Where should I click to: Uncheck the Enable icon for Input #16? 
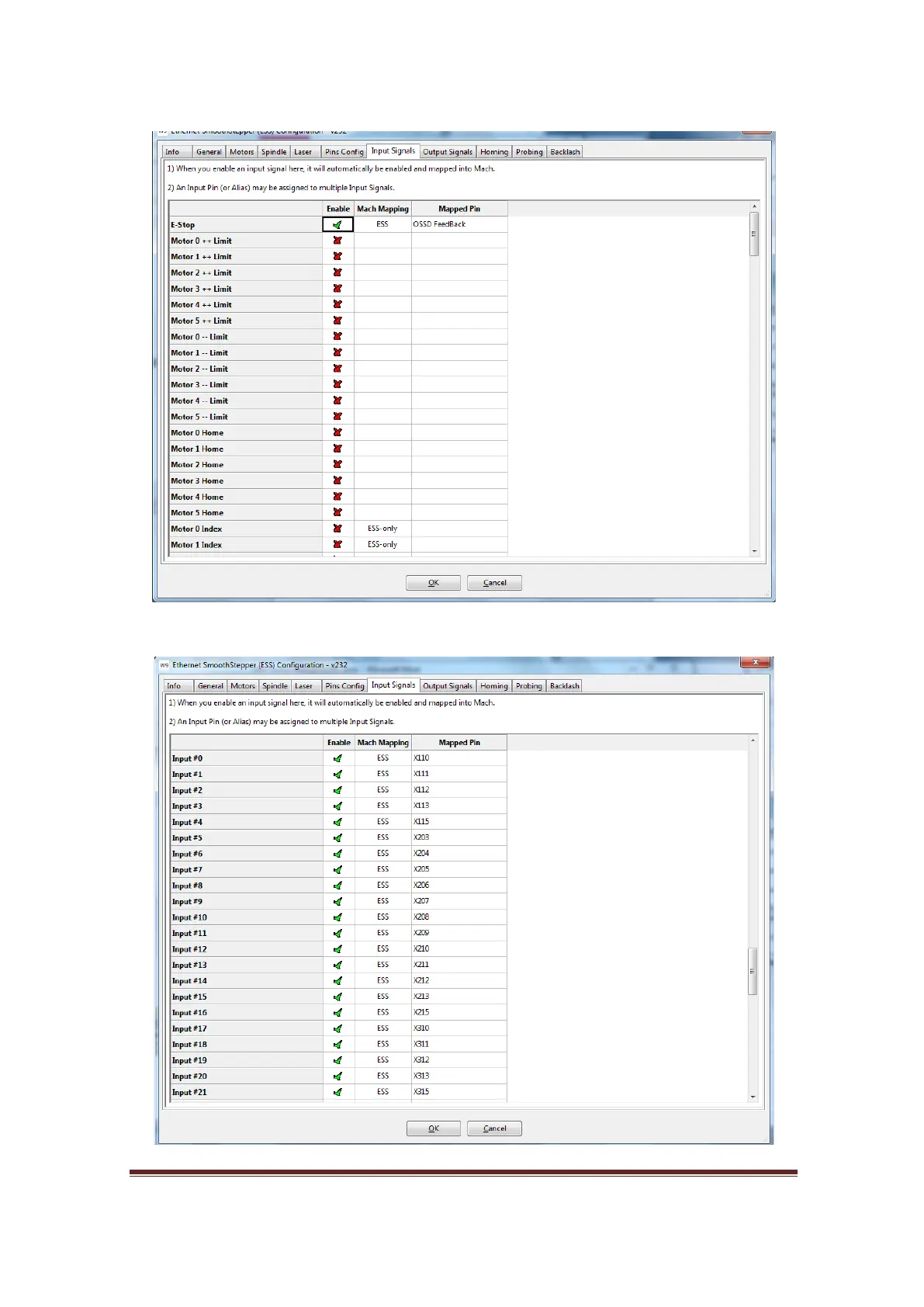[337, 1013]
